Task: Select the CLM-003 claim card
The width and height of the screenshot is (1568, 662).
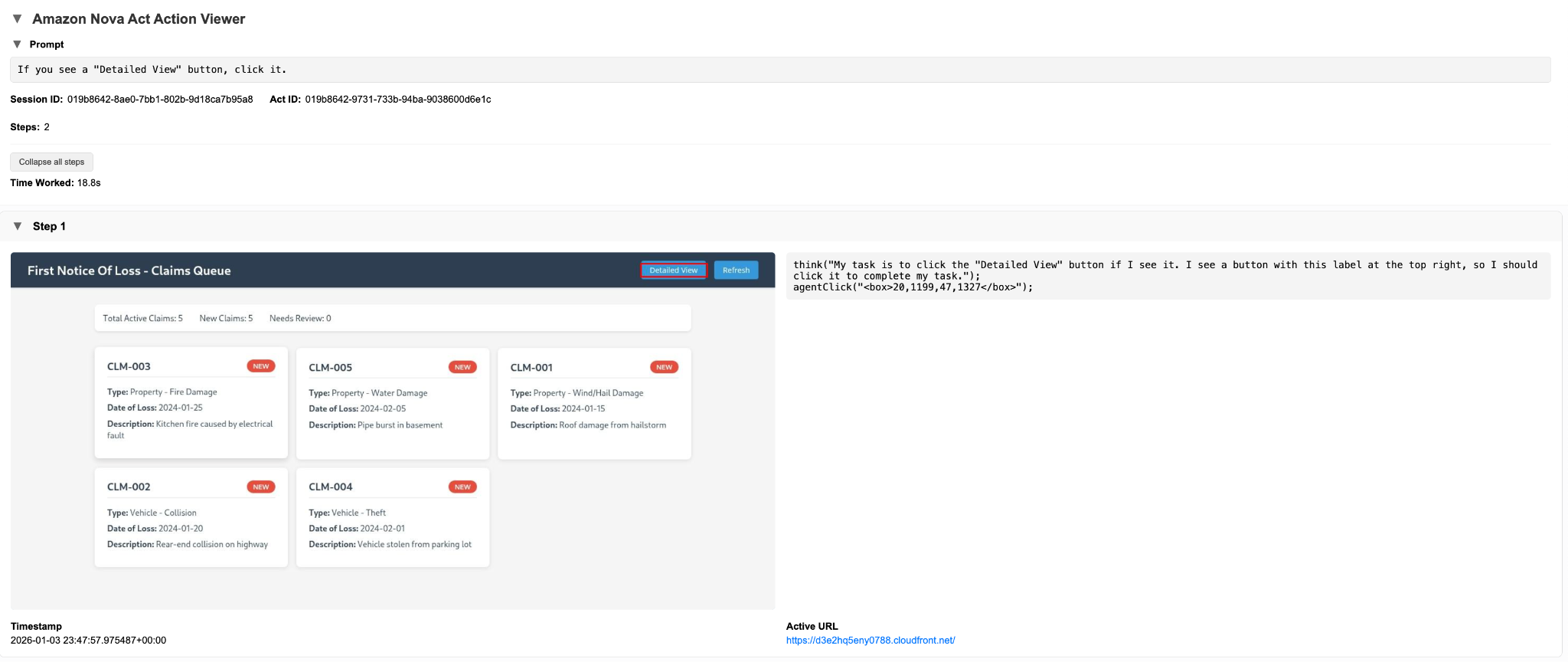Action: 191,403
